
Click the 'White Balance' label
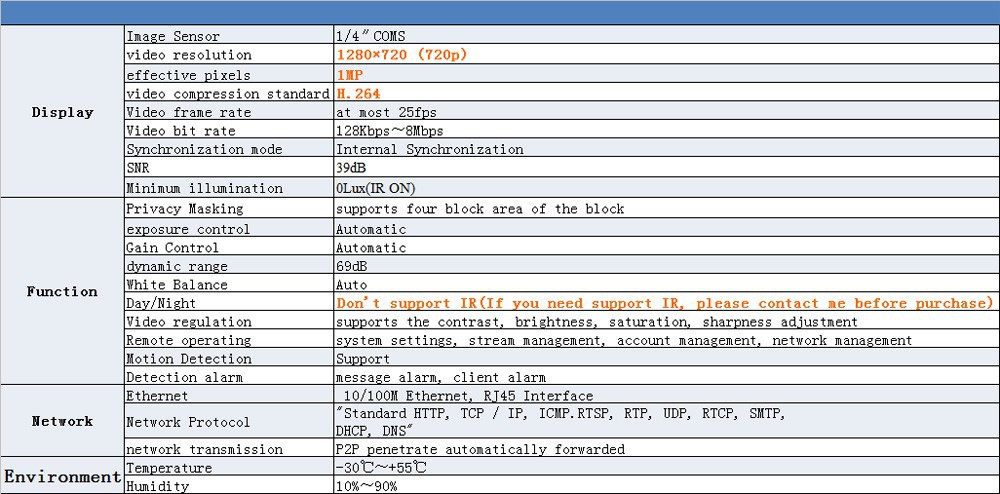pos(177,284)
